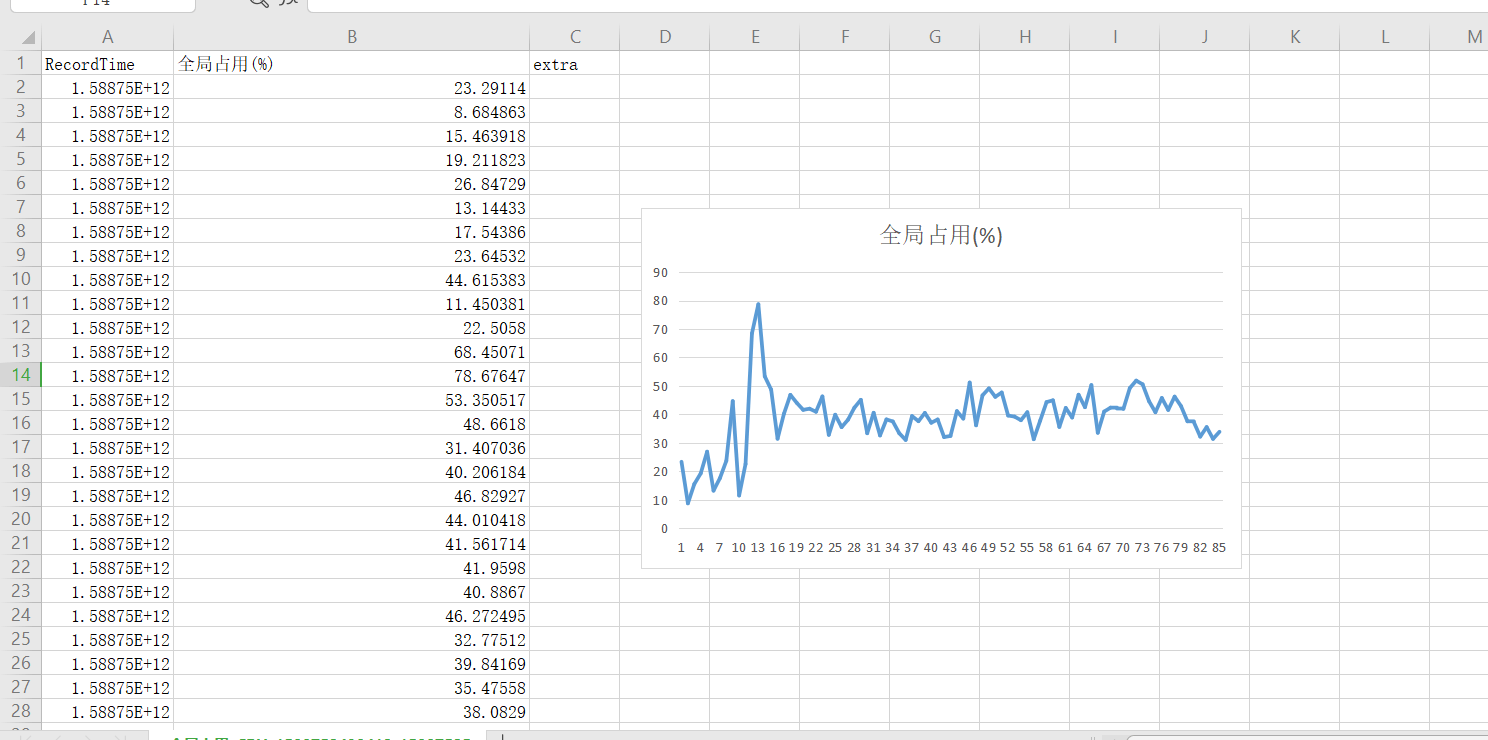Click the Select All corner triangle
This screenshot has width=1488, height=740.
click(x=27, y=38)
